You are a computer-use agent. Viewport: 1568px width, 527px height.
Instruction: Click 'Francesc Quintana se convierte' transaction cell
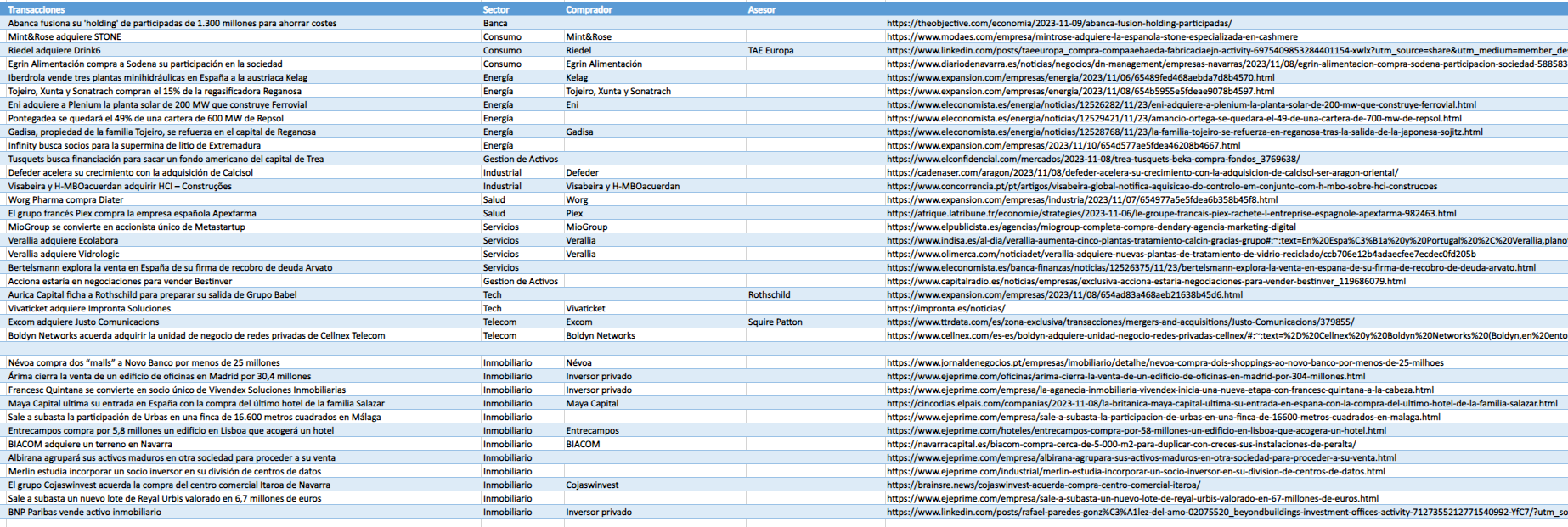click(x=177, y=390)
